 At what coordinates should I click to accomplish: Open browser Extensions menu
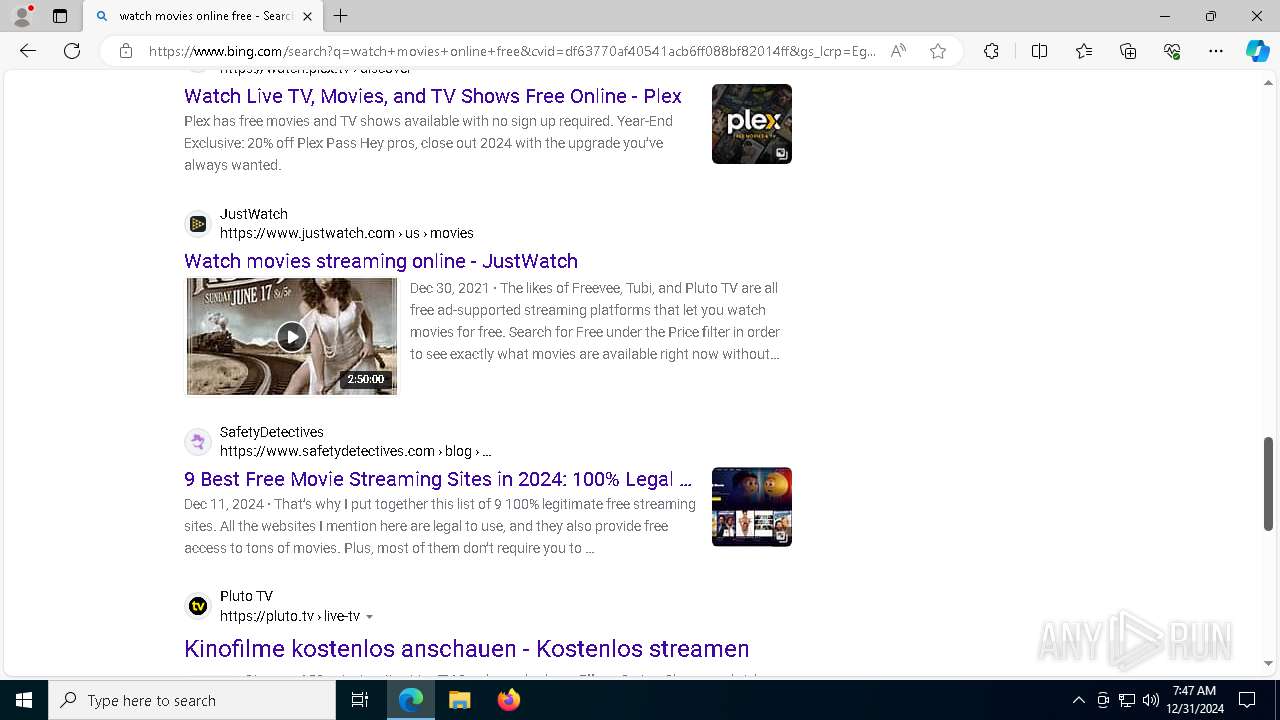pos(991,51)
